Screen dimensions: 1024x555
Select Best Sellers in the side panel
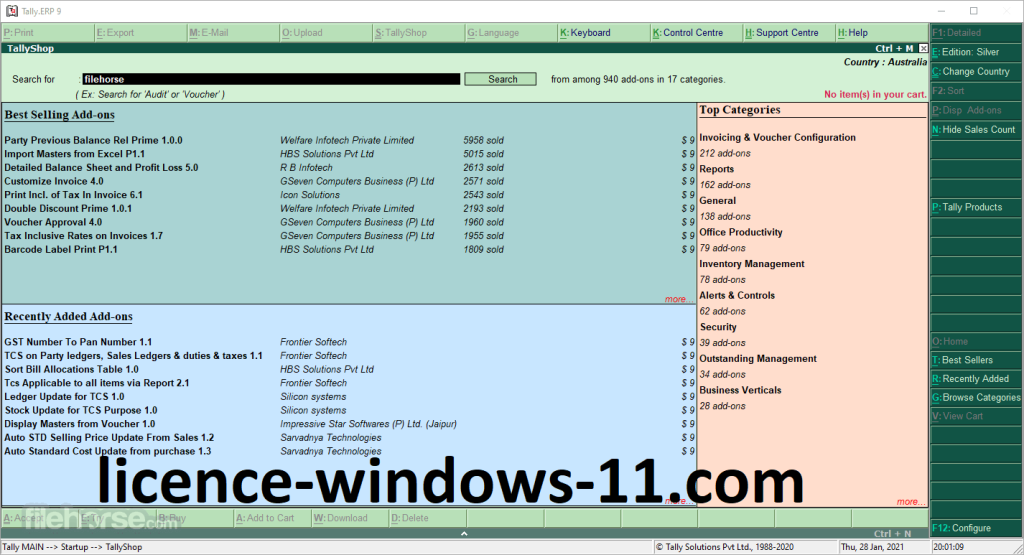[966, 360]
